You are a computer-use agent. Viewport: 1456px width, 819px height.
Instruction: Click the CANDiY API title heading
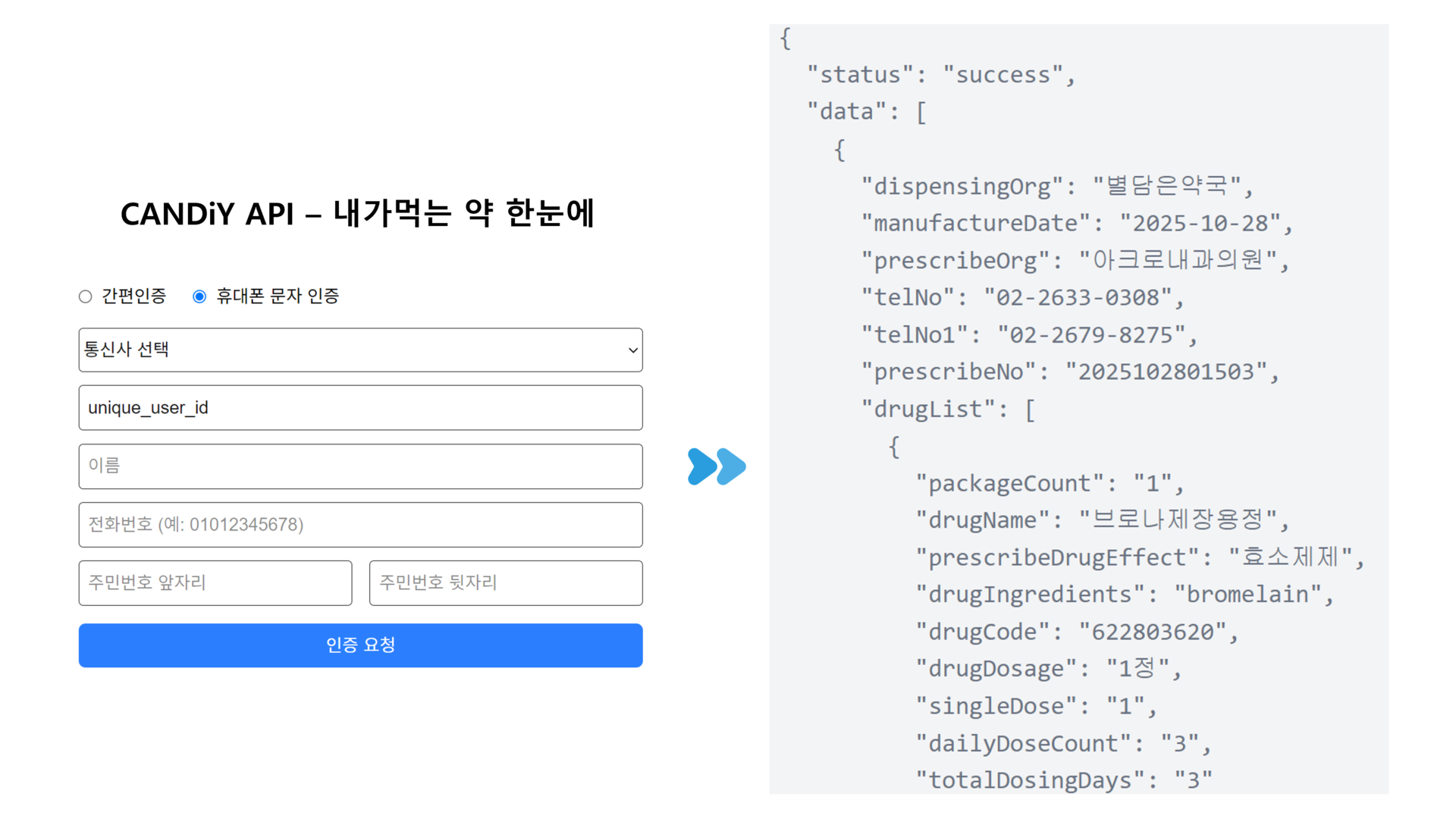point(358,214)
